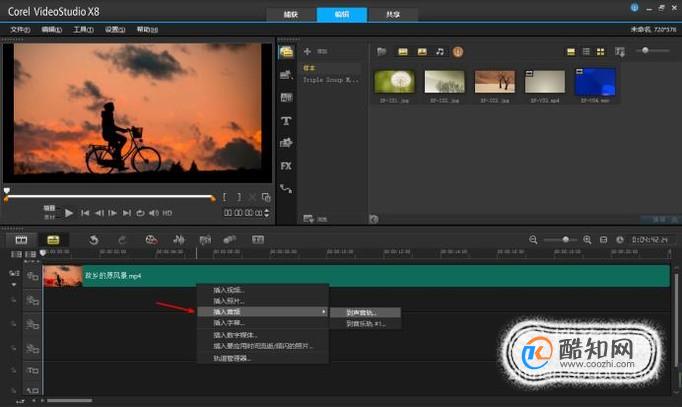
Task: Toggle repeat playback
Action: pyautogui.click(x=140, y=213)
